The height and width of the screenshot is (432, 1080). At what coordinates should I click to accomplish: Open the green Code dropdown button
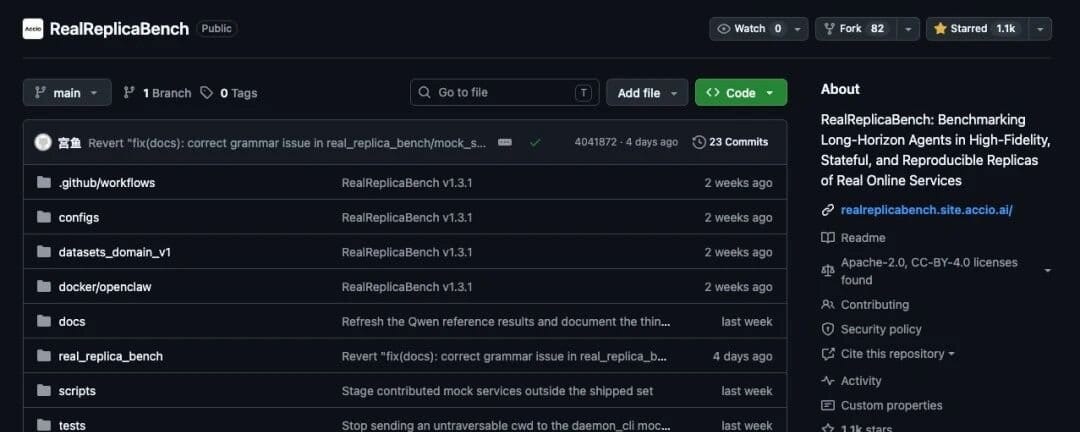point(740,92)
